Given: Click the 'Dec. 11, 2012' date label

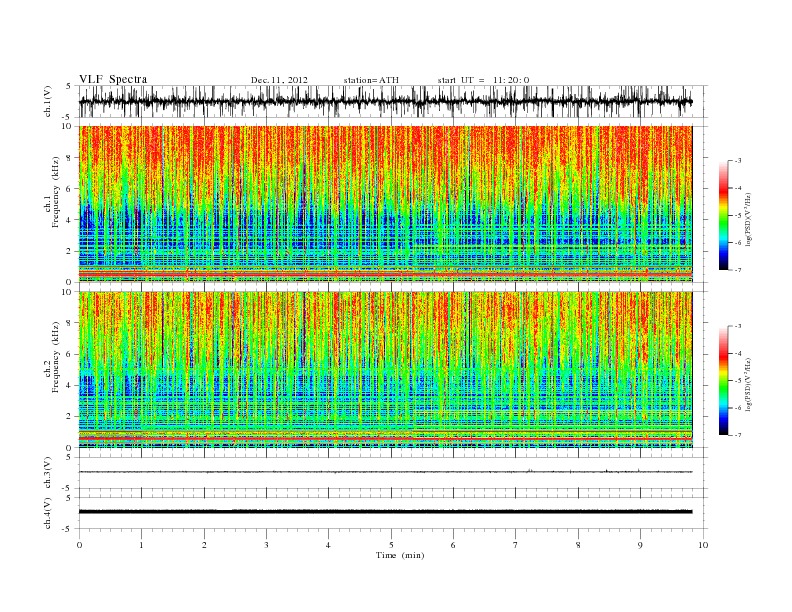Looking at the screenshot, I should 279,80.
